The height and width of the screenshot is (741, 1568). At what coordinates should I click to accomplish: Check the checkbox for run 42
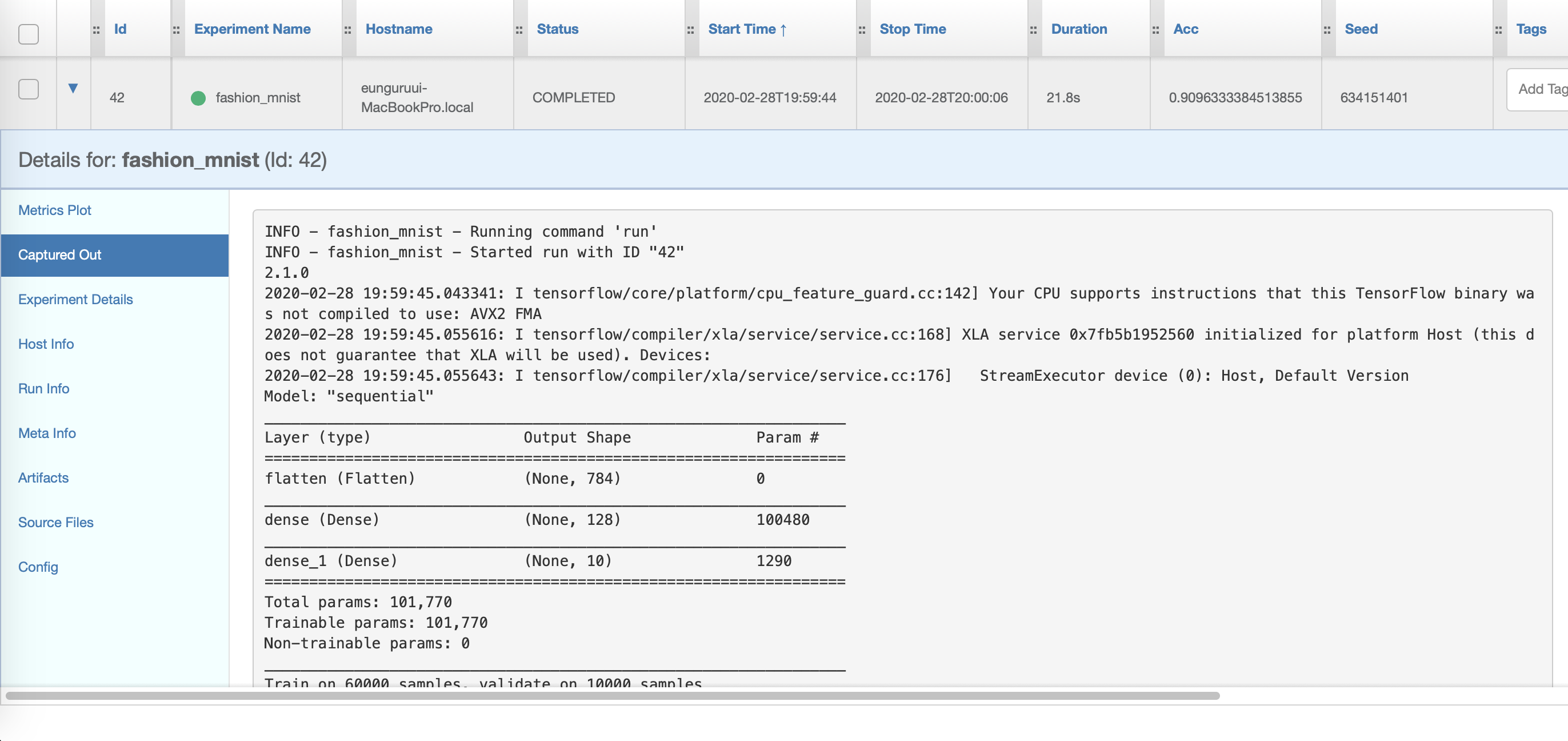29,90
